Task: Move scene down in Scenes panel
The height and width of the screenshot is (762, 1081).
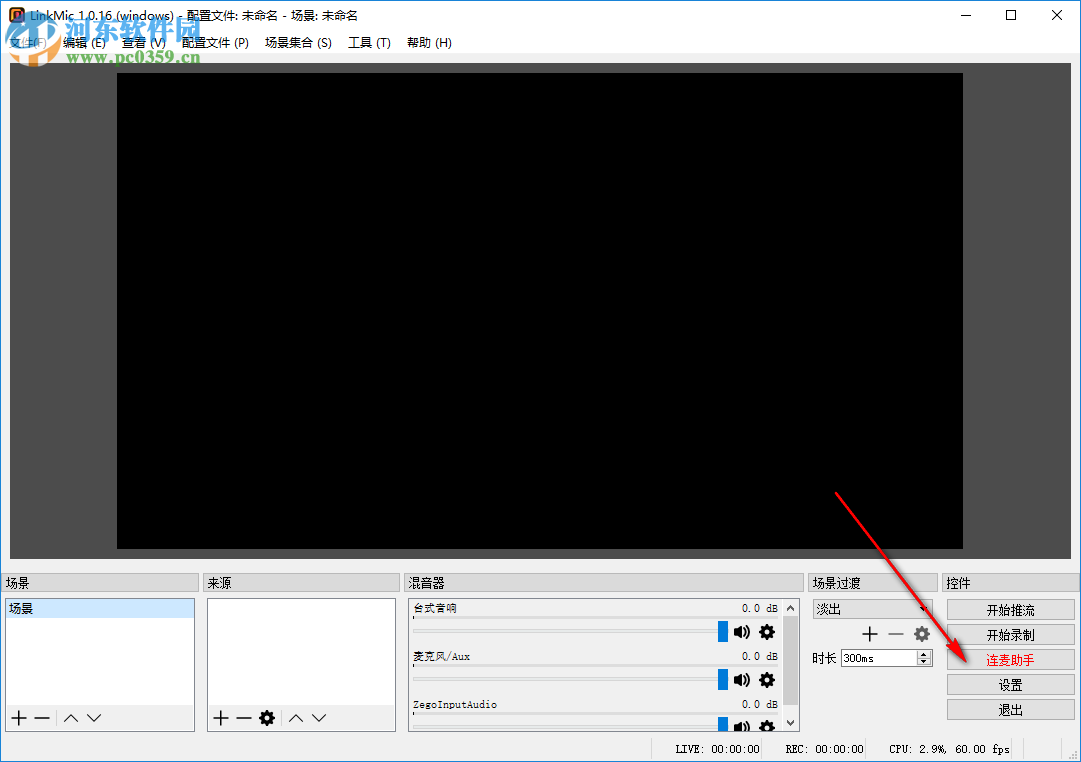Action: pyautogui.click(x=94, y=718)
